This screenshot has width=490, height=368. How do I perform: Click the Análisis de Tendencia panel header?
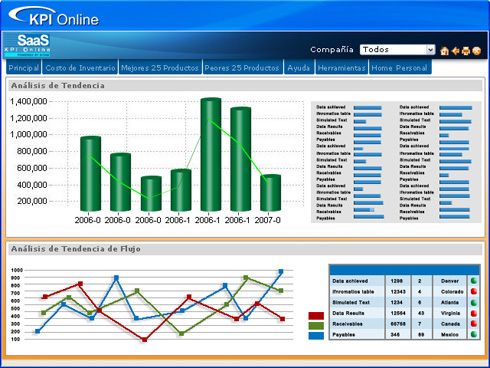pyautogui.click(x=245, y=86)
